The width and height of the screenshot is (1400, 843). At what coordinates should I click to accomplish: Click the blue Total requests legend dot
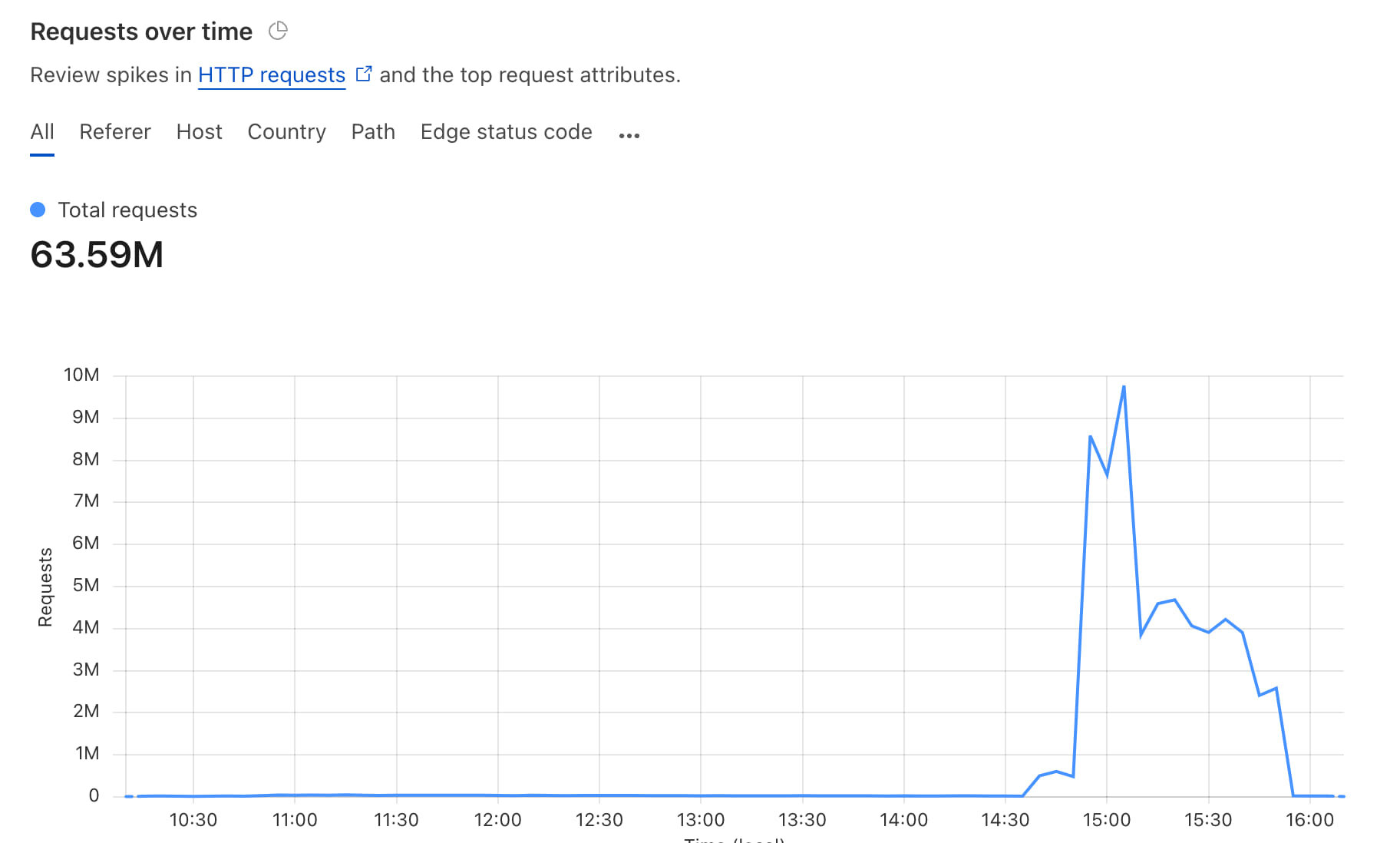[x=38, y=210]
